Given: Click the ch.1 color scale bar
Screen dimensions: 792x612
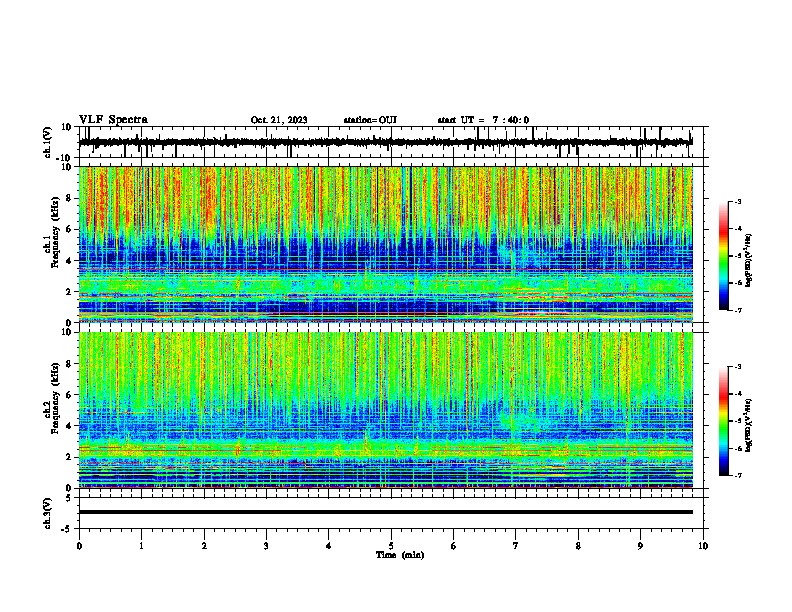Looking at the screenshot, I should 723,256.
